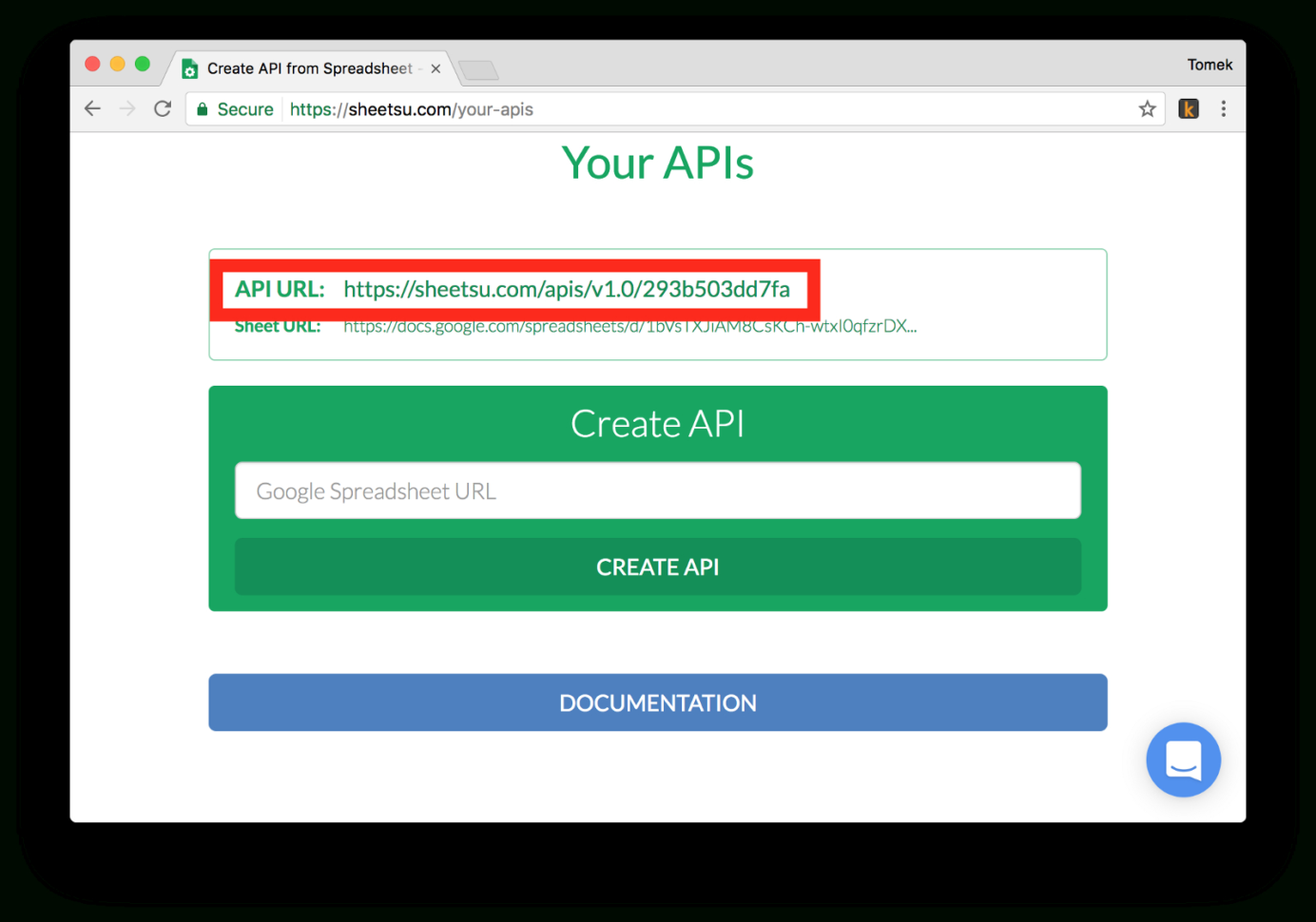Close the Create API from Spreadsheet tab
The height and width of the screenshot is (922, 1316).
pos(435,67)
